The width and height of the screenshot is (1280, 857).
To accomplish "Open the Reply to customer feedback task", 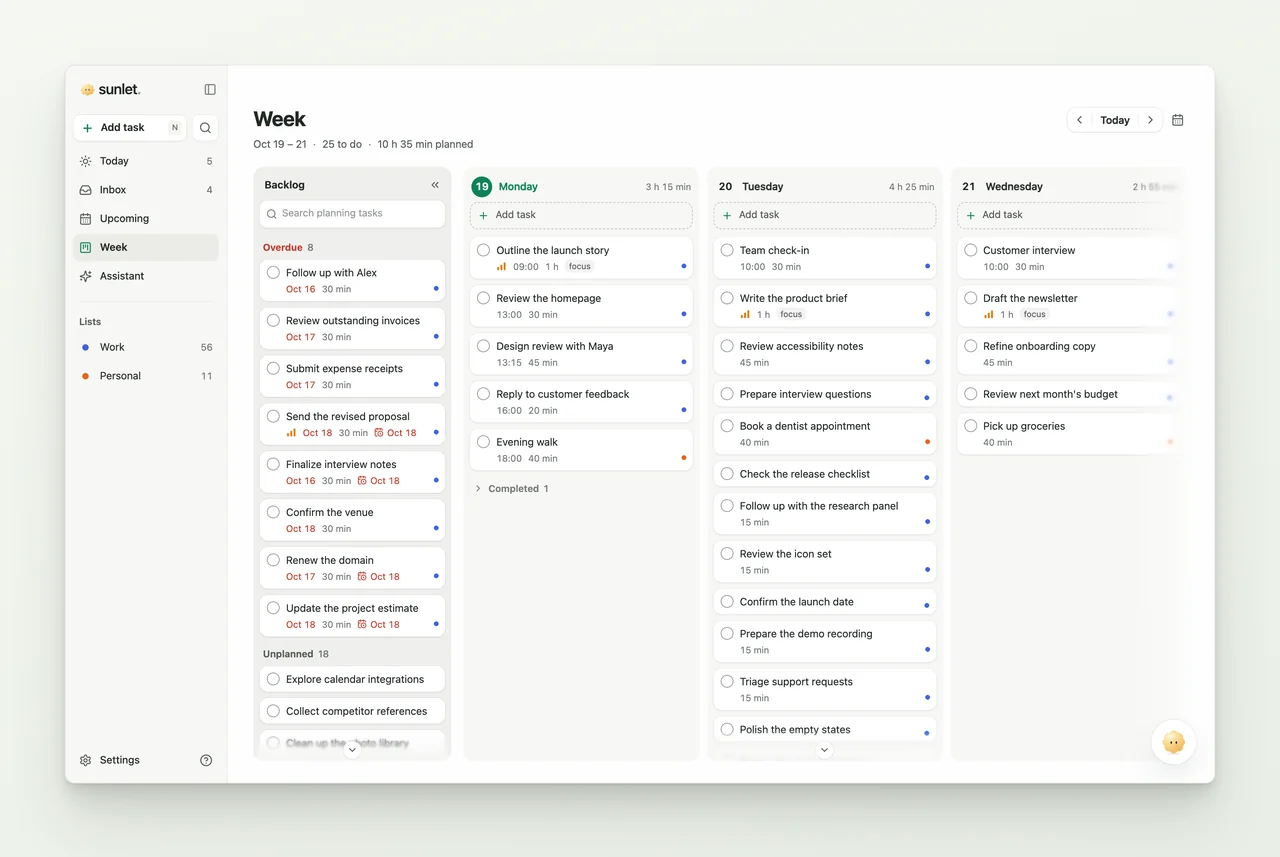I will click(x=581, y=402).
